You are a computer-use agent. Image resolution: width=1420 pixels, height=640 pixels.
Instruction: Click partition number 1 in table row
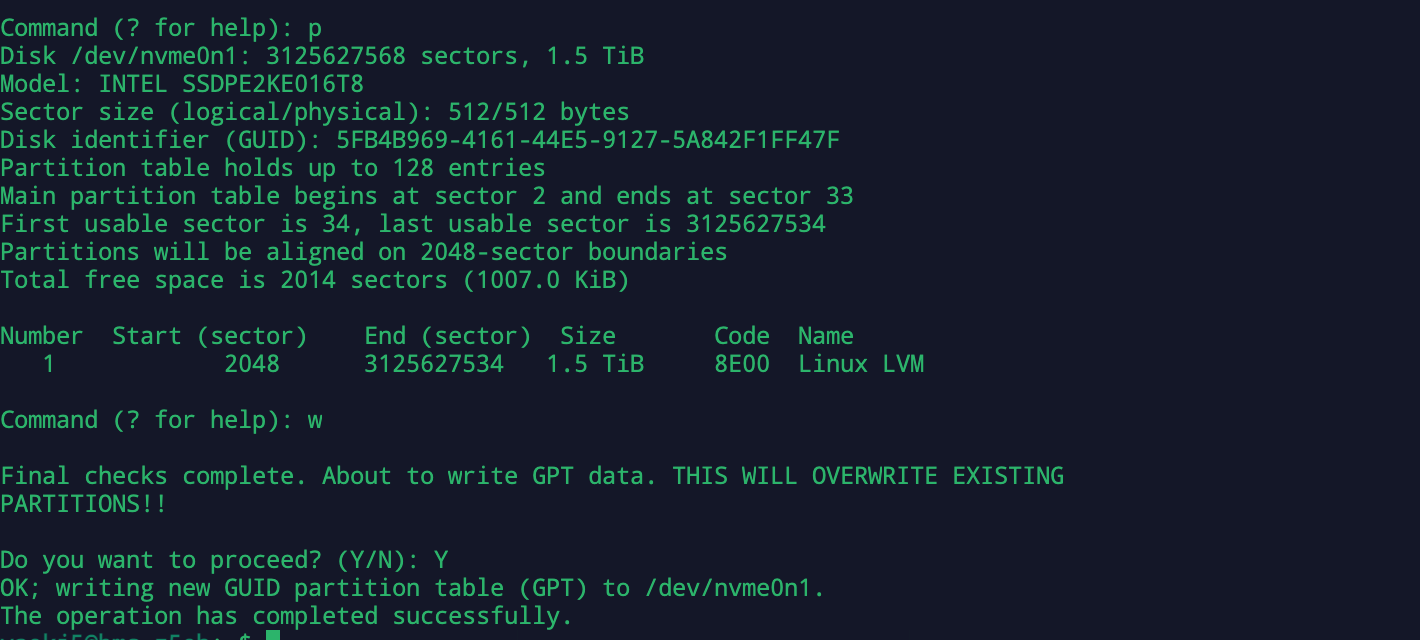pos(49,364)
